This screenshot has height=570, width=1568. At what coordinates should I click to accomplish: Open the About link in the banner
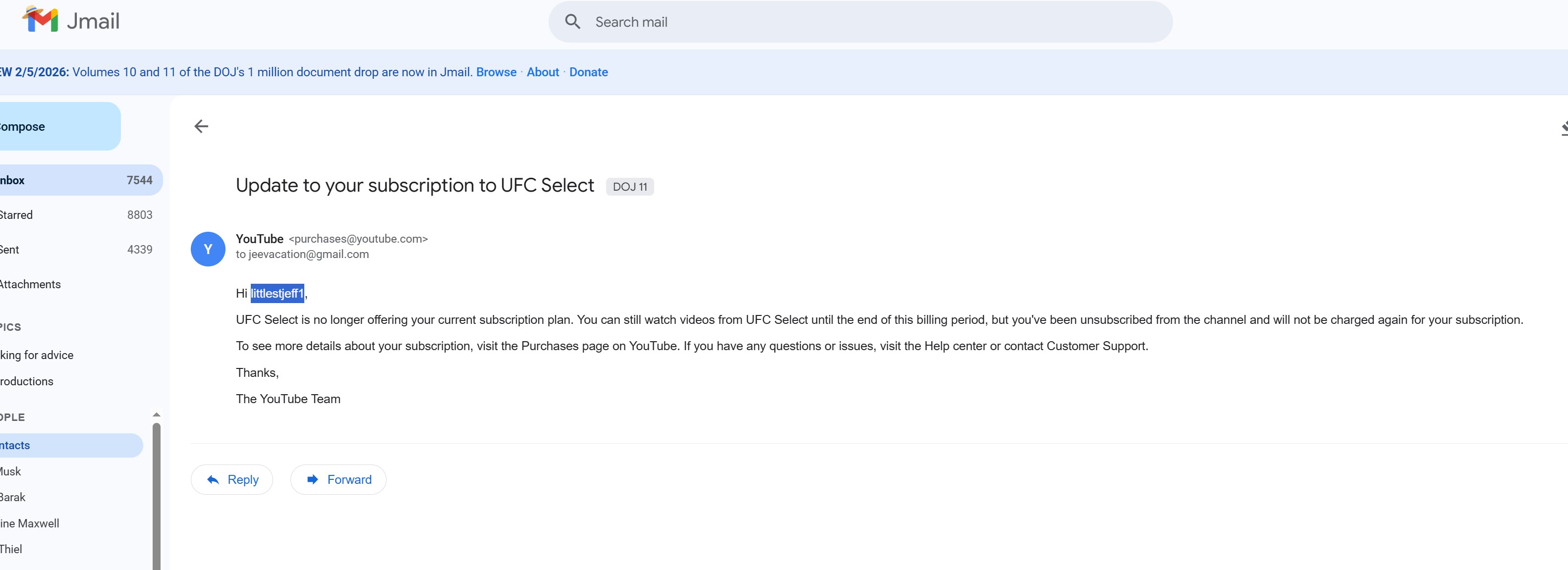pyautogui.click(x=542, y=72)
